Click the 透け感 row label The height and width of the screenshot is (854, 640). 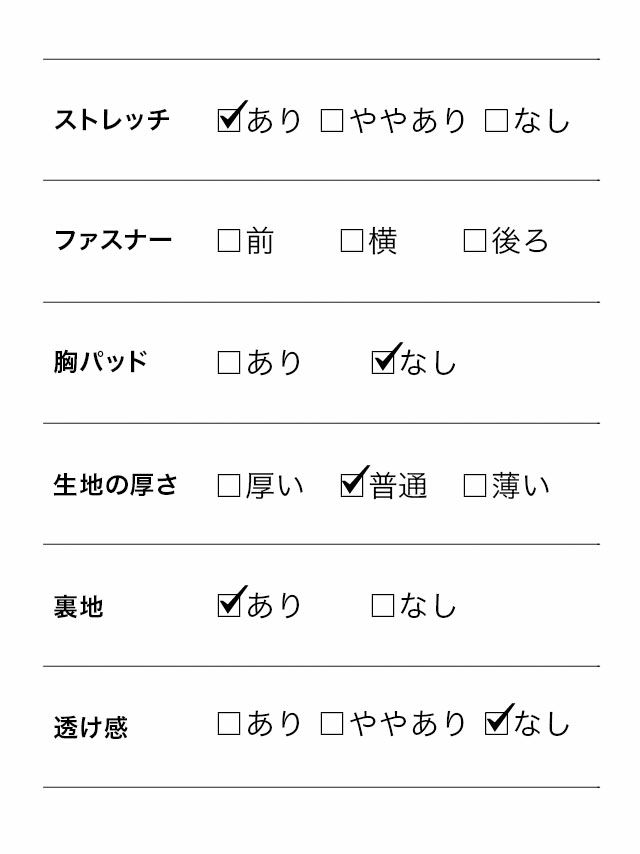tap(91, 727)
